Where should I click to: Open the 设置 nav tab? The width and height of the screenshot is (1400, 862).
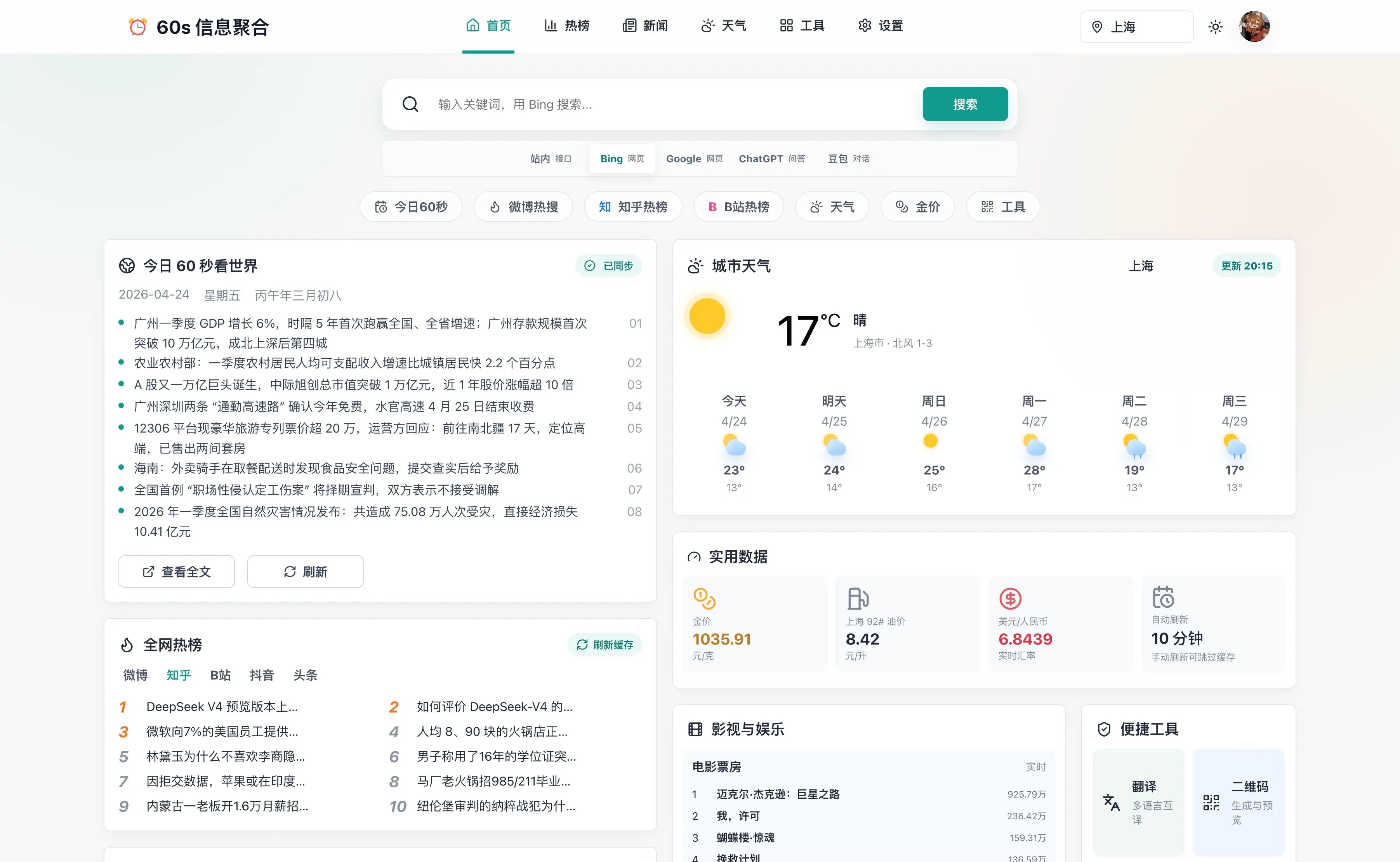pyautogui.click(x=881, y=26)
